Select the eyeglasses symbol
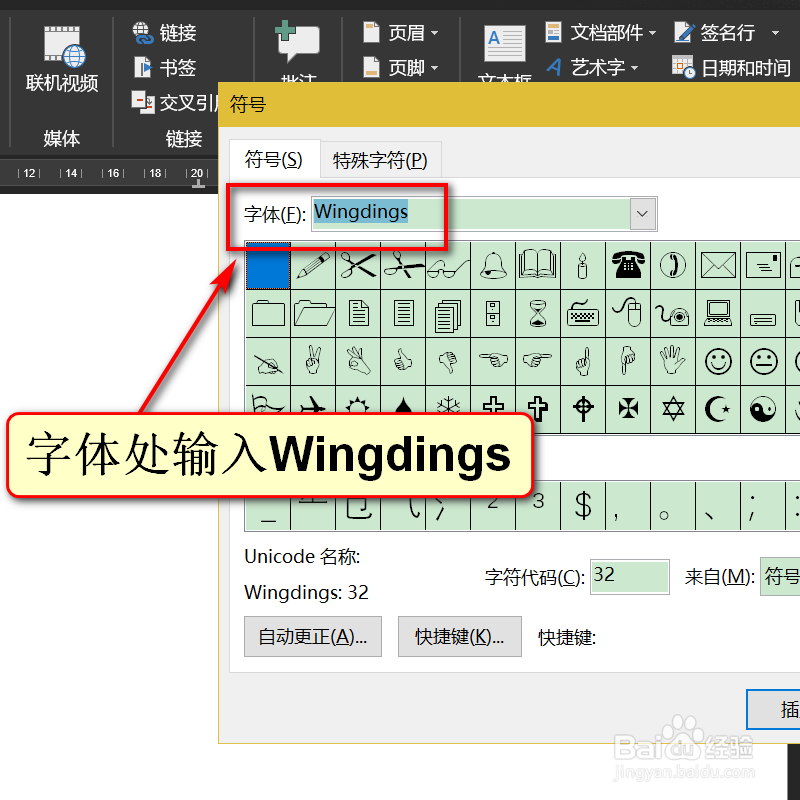The width and height of the screenshot is (800, 800). point(448,266)
